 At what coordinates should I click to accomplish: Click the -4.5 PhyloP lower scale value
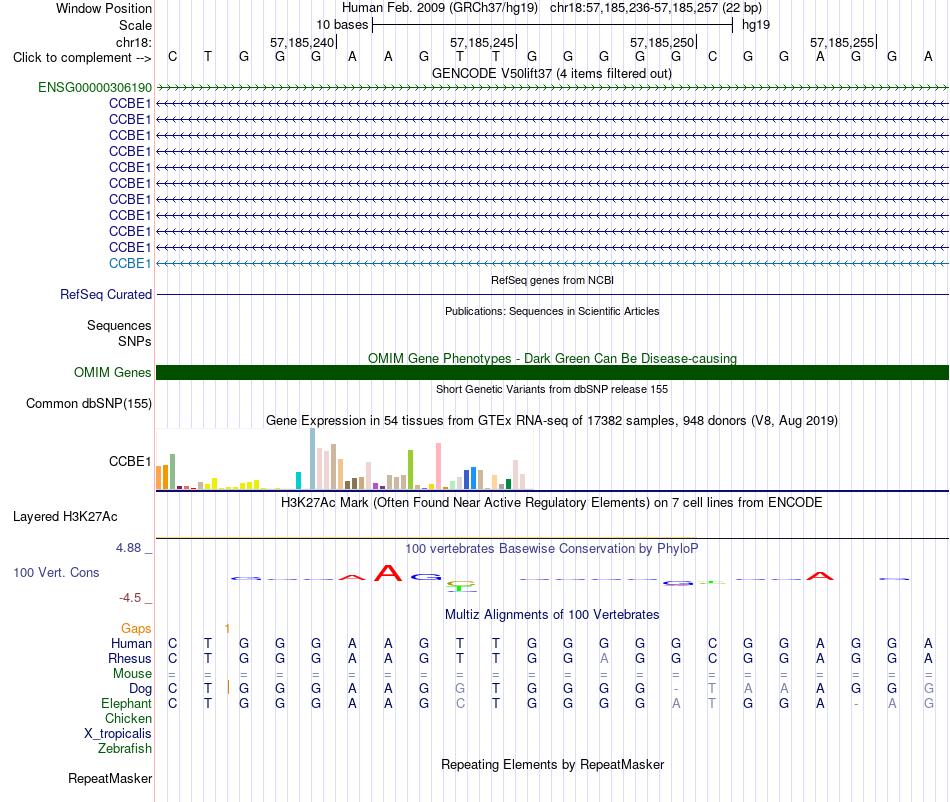point(130,598)
